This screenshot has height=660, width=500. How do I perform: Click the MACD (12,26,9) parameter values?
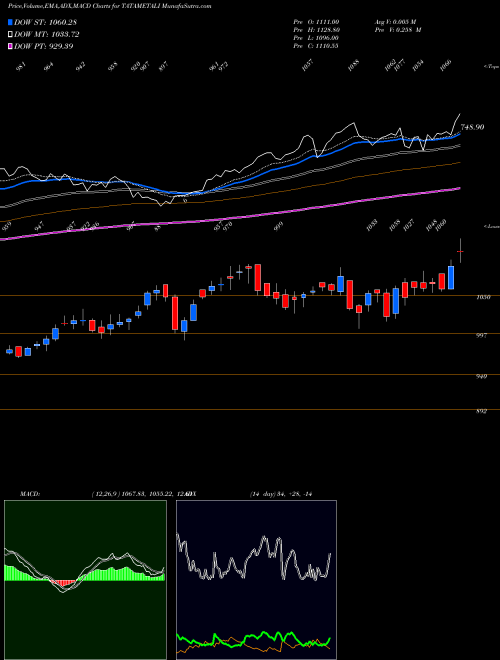137,494
